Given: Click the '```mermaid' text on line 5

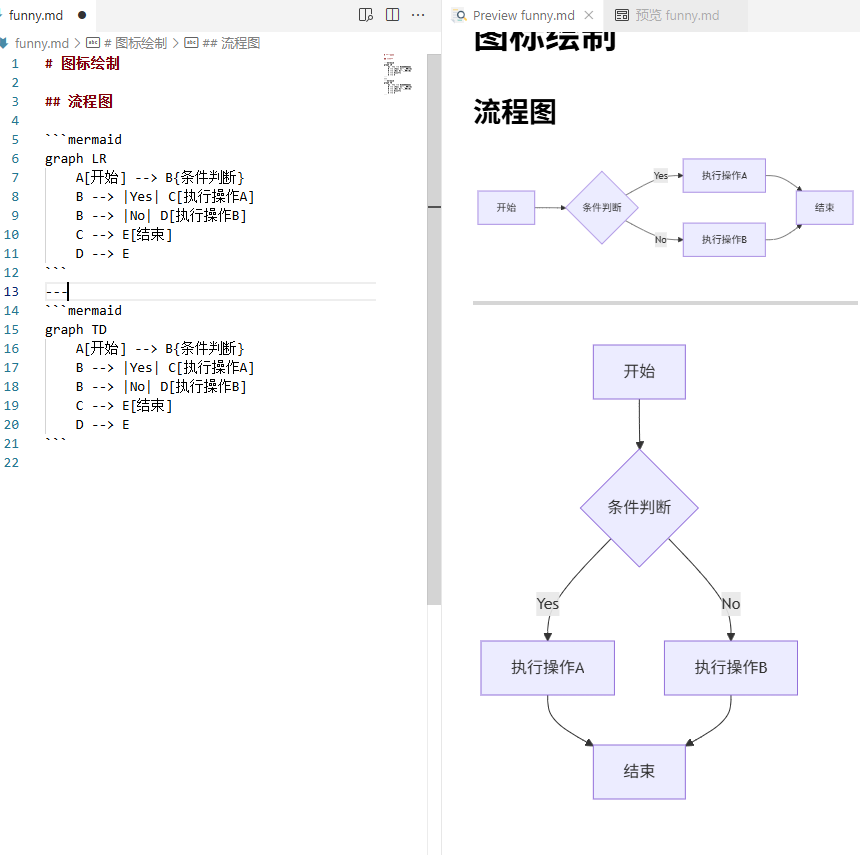Looking at the screenshot, I should coord(83,139).
